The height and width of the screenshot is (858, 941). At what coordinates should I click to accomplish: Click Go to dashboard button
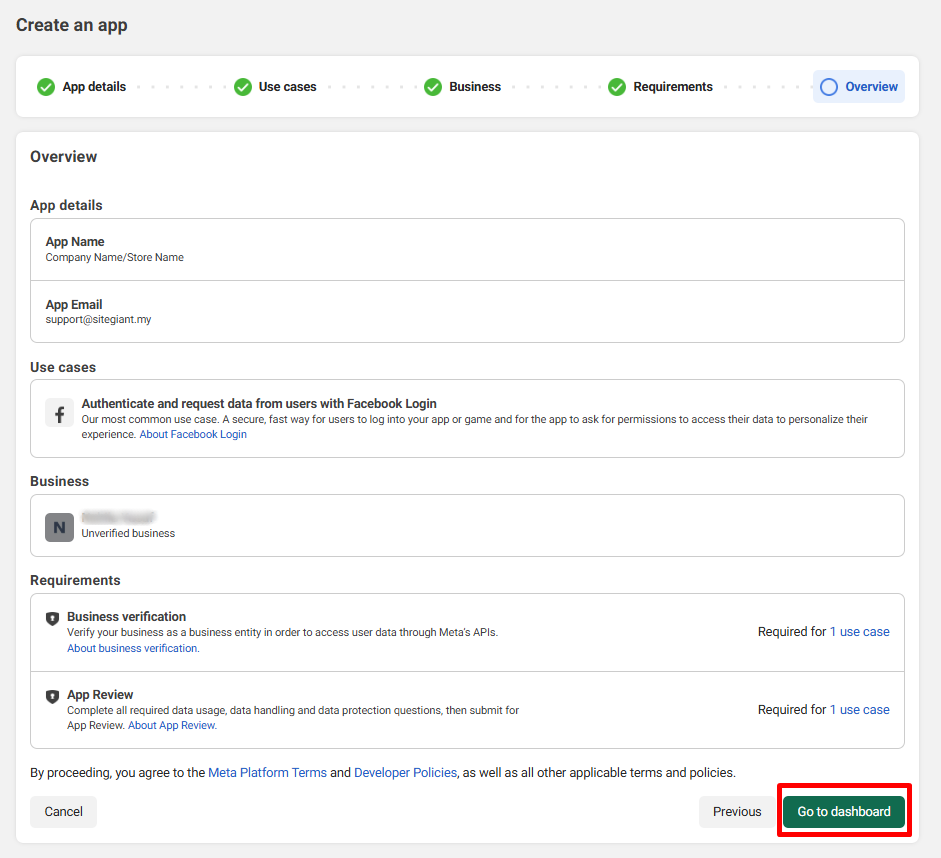tap(844, 812)
